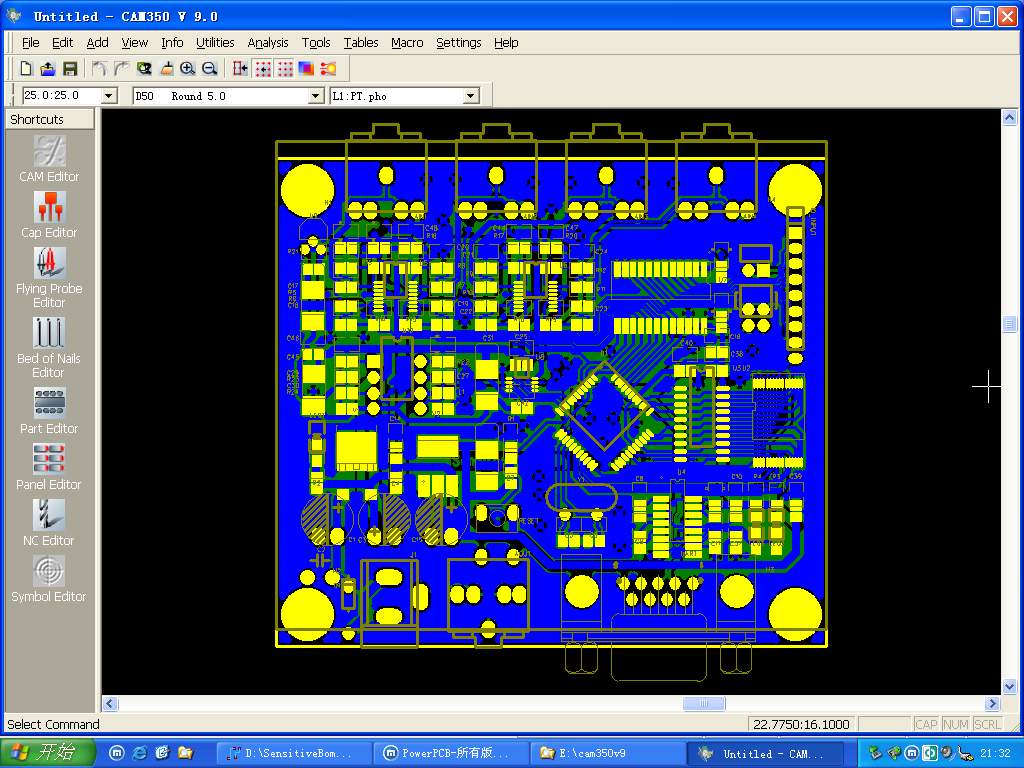The width and height of the screenshot is (1024, 768).
Task: Click the transparency color overlay icon
Action: click(306, 69)
